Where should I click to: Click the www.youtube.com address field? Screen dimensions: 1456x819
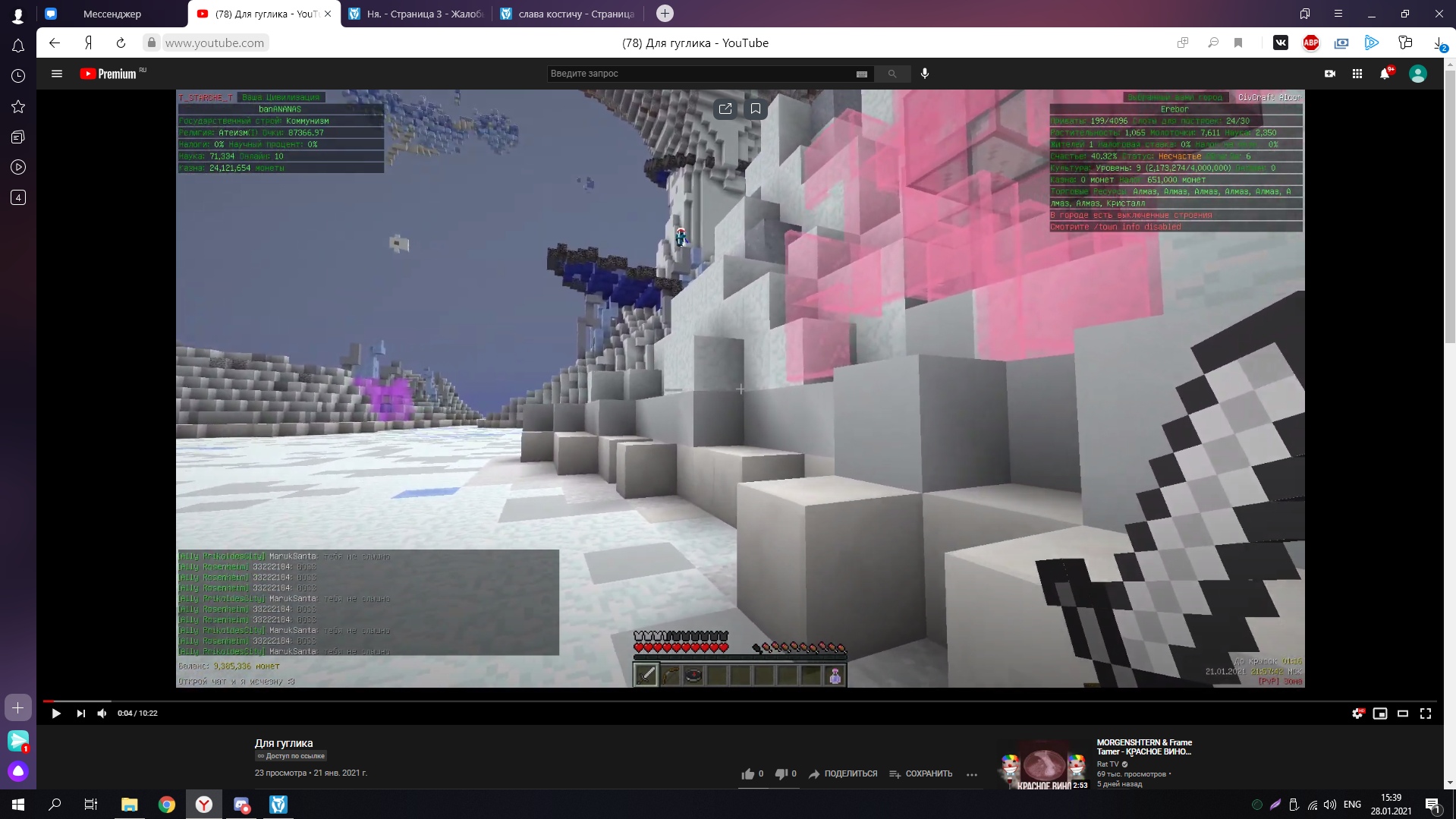click(215, 43)
